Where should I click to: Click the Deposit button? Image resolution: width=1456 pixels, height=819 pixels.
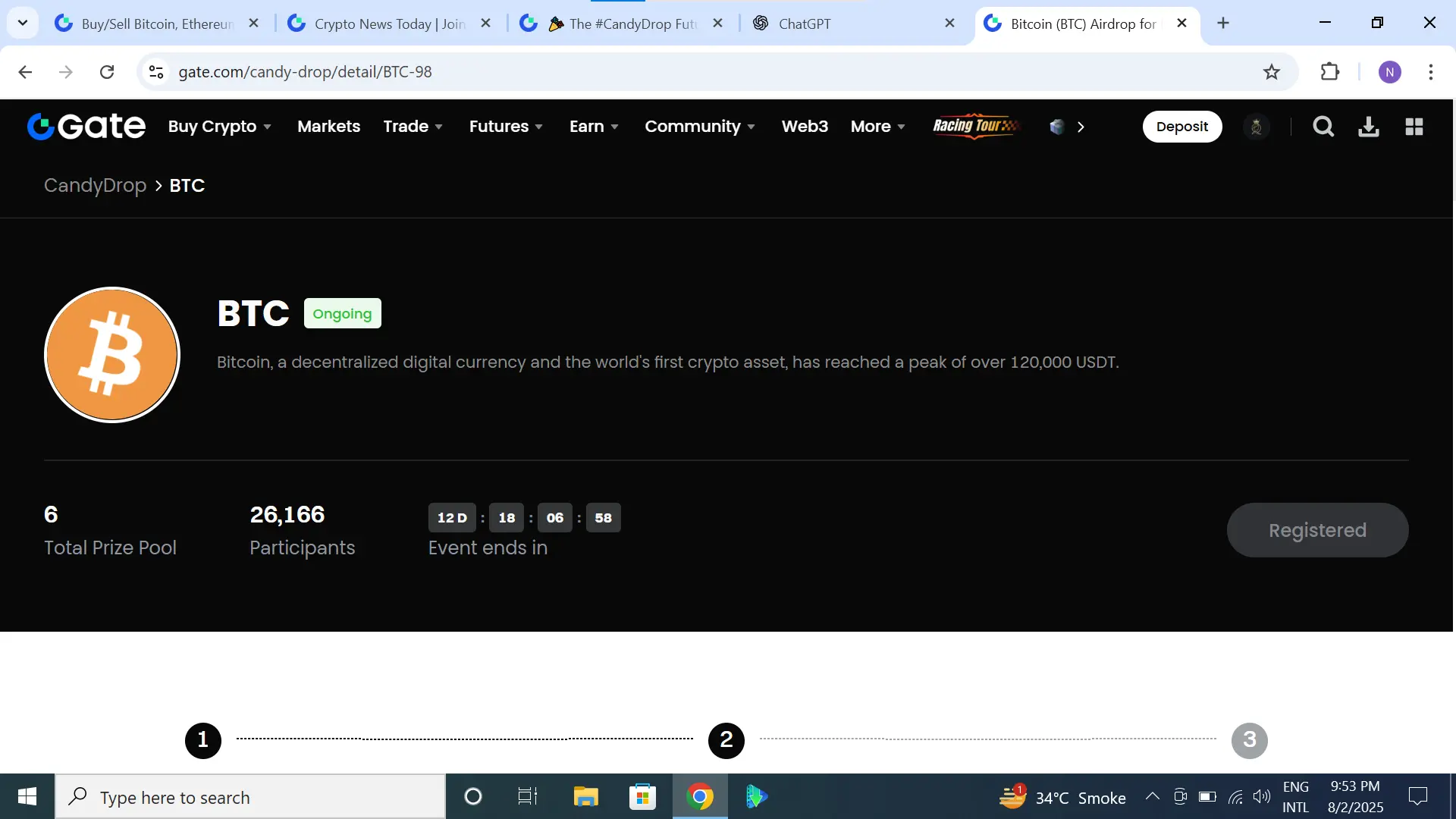[1181, 127]
